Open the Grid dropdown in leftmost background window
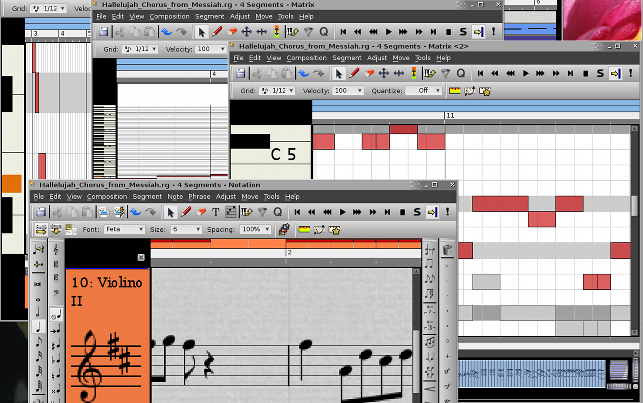The height and width of the screenshot is (403, 643). tap(48, 8)
